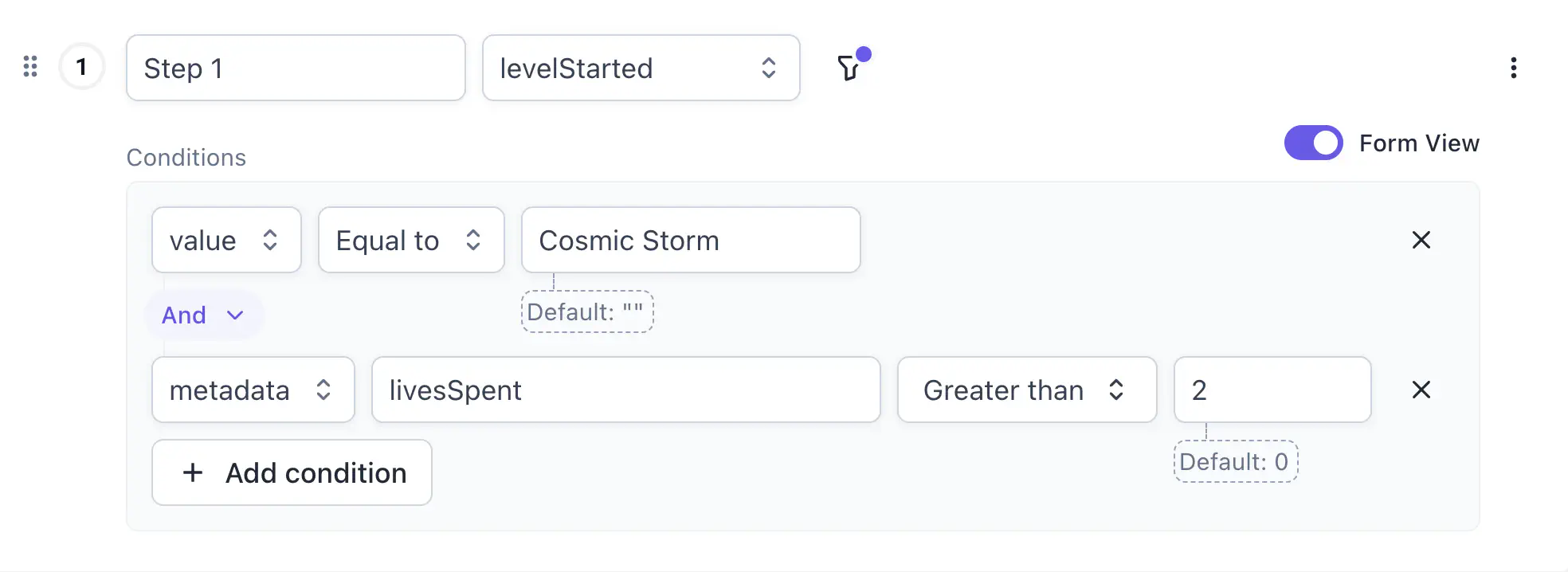Image resolution: width=1568 pixels, height=572 pixels.
Task: Disable the Form View switch
Action: click(1312, 143)
